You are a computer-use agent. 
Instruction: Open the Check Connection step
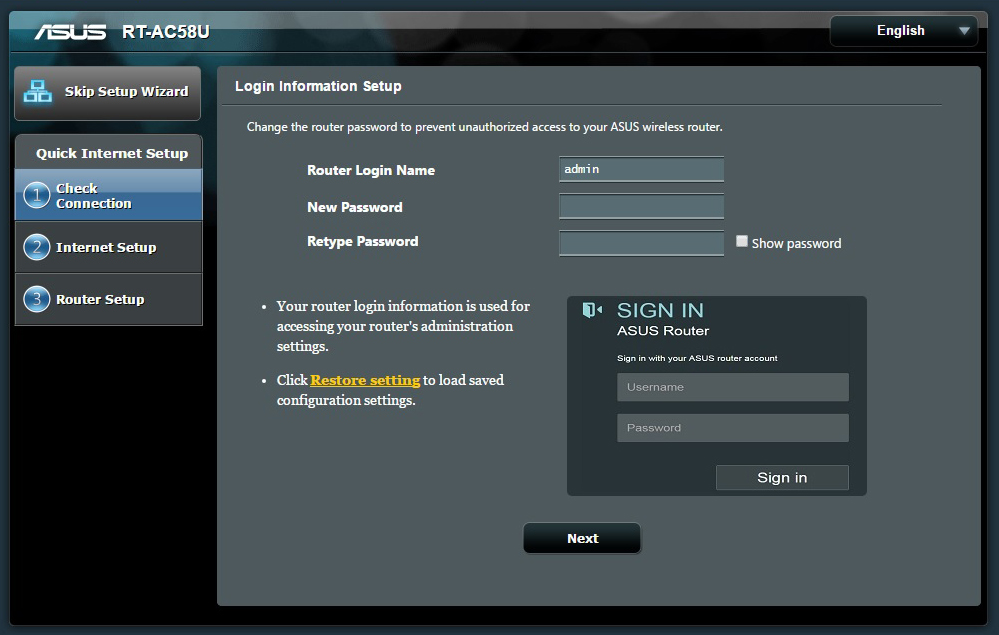108,195
